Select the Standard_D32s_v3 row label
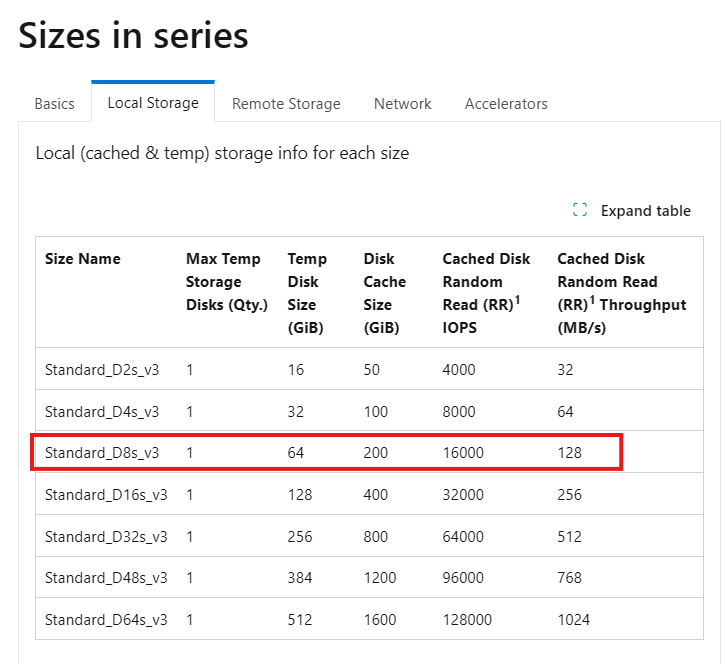The height and width of the screenshot is (664, 728). [x=106, y=537]
